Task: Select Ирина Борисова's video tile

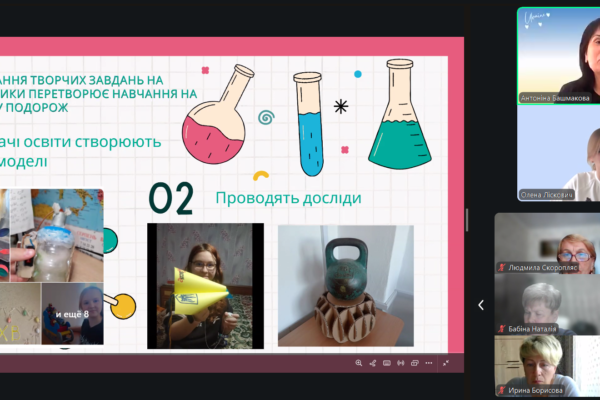Action: coord(547,366)
